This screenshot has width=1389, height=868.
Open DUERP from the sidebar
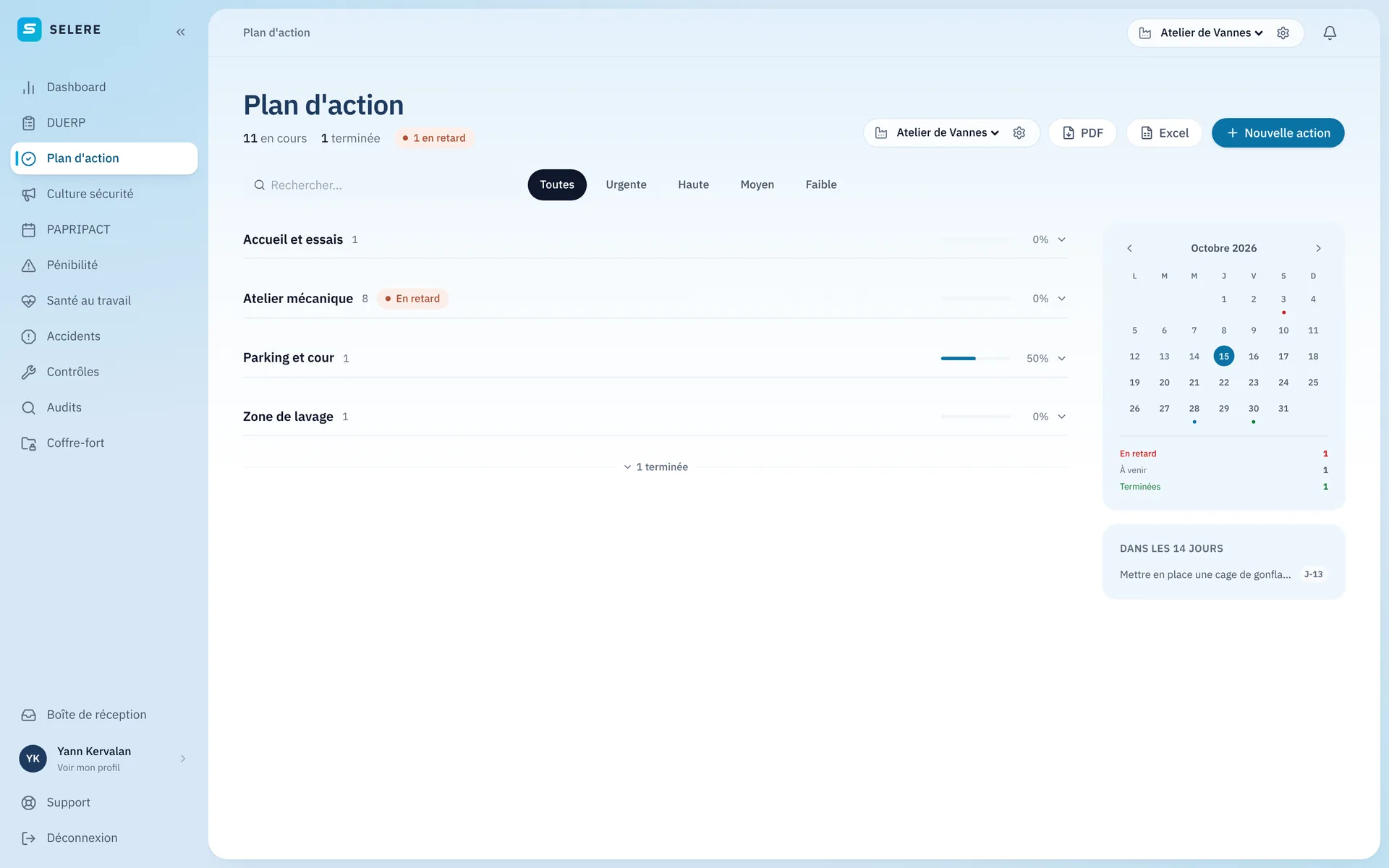(x=104, y=123)
